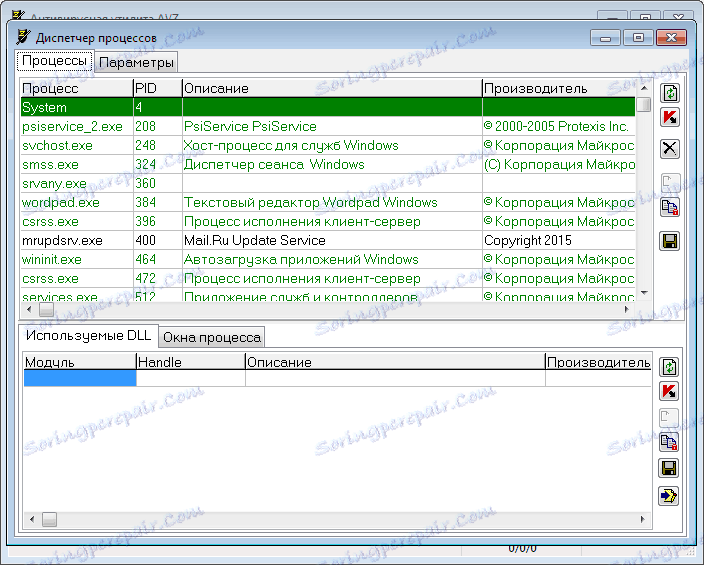Click the process list down scroll arrow
The width and height of the screenshot is (704, 565).
click(644, 293)
